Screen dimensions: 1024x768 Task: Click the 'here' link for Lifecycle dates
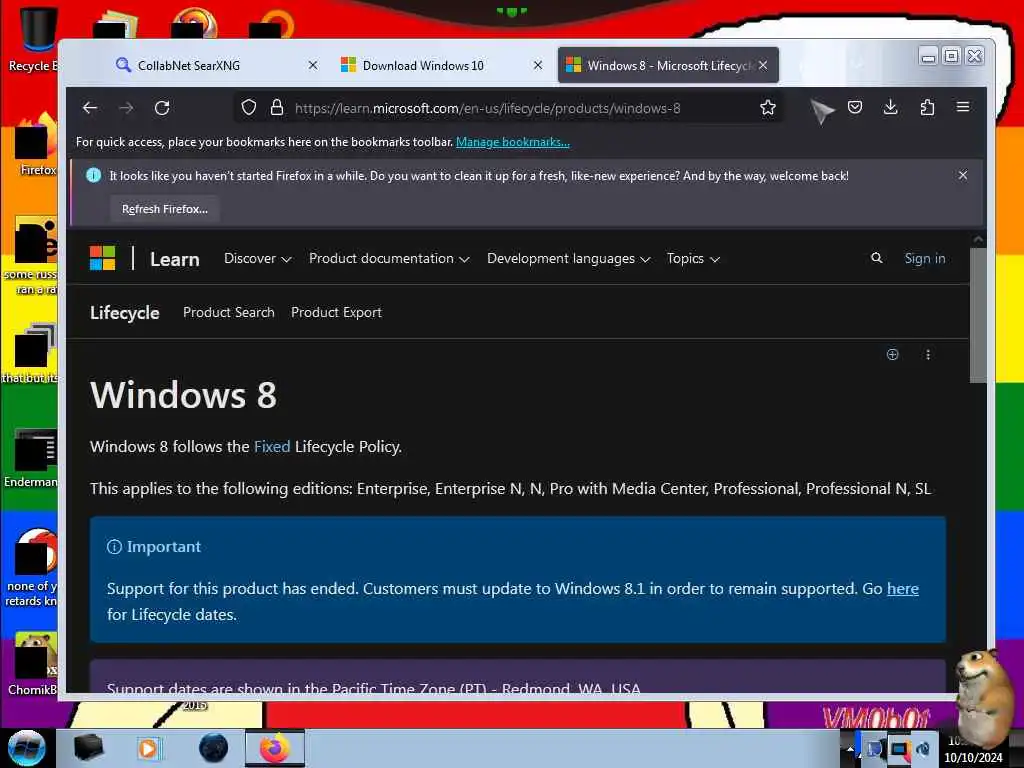pos(903,588)
